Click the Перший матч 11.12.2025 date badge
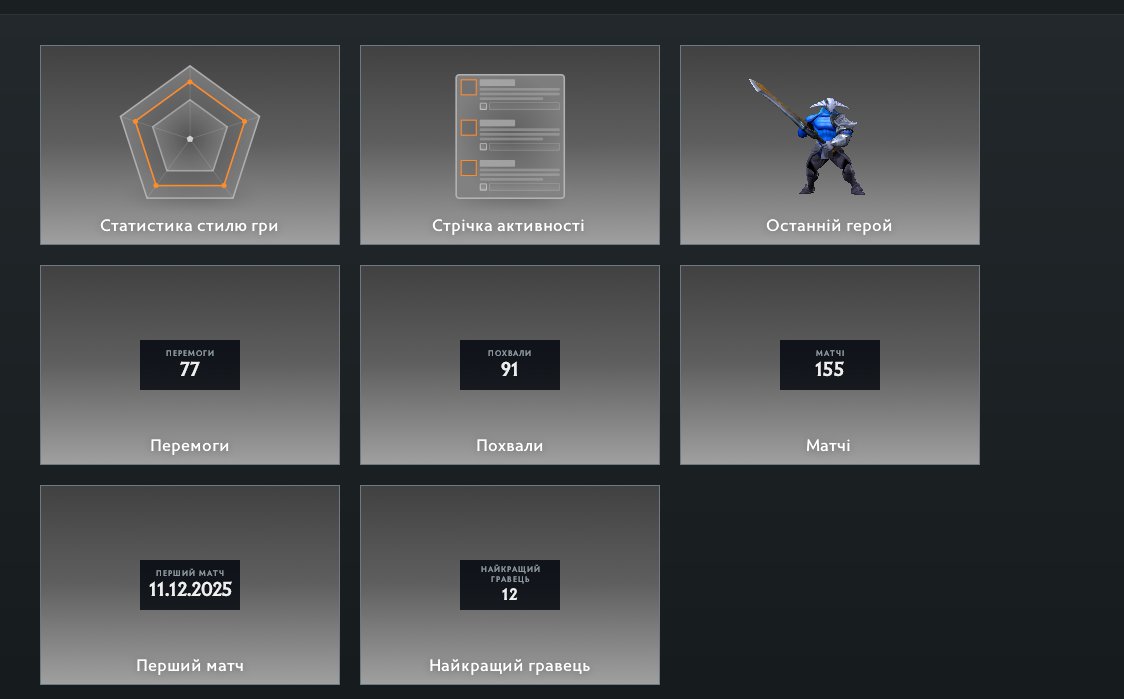Viewport: 1124px width, 699px height. (190, 585)
